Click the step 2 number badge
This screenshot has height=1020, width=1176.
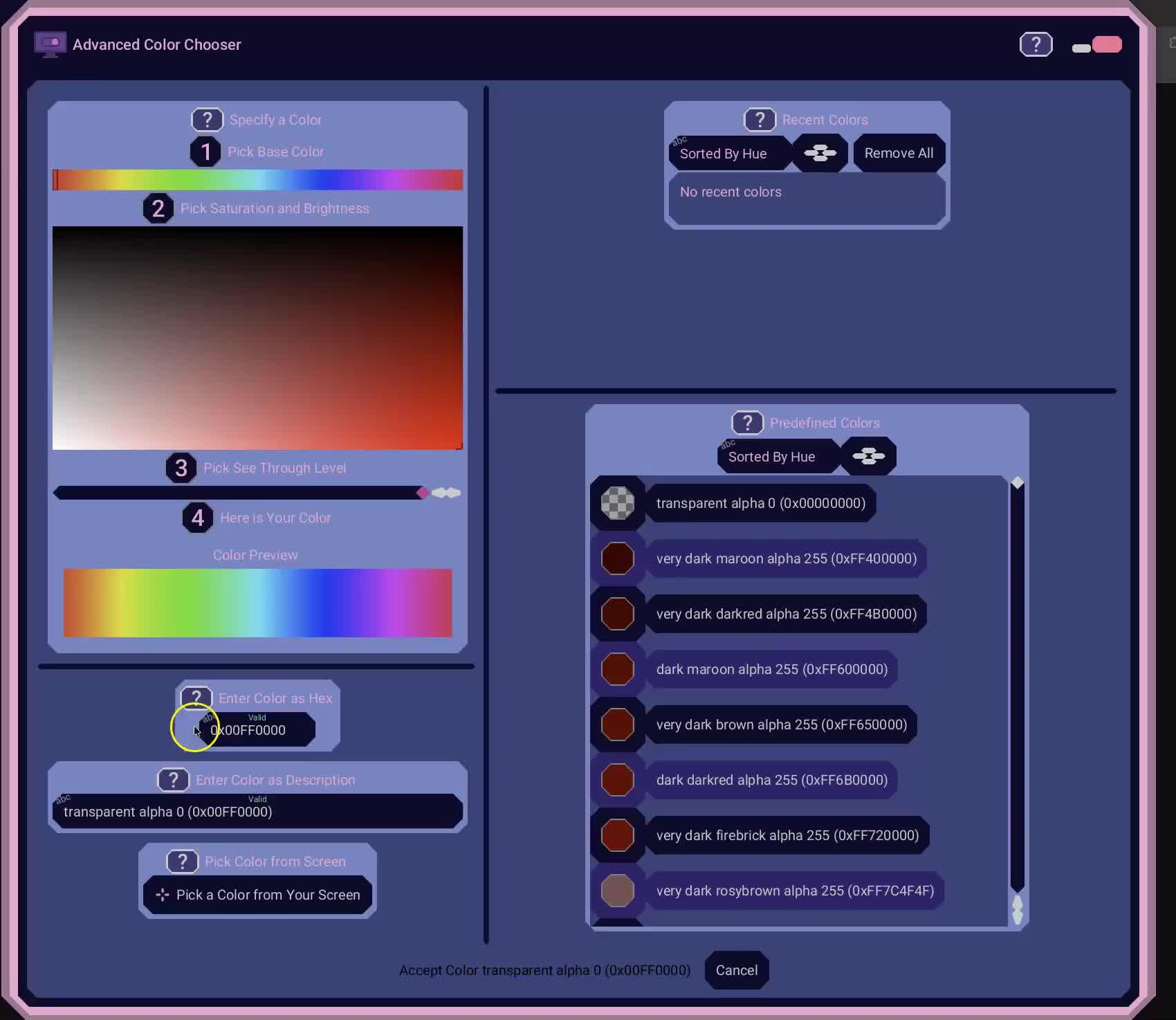point(158,208)
